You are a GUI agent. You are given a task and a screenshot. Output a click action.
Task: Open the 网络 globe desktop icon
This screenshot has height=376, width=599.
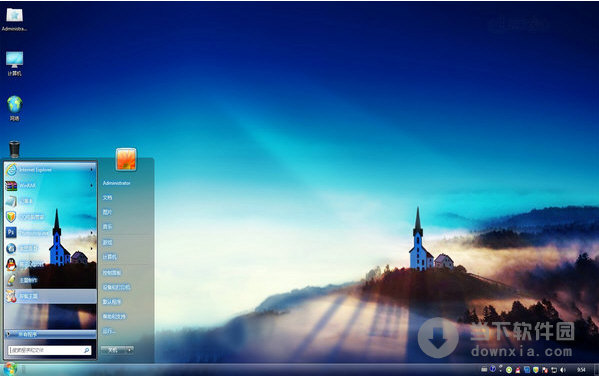(15, 109)
